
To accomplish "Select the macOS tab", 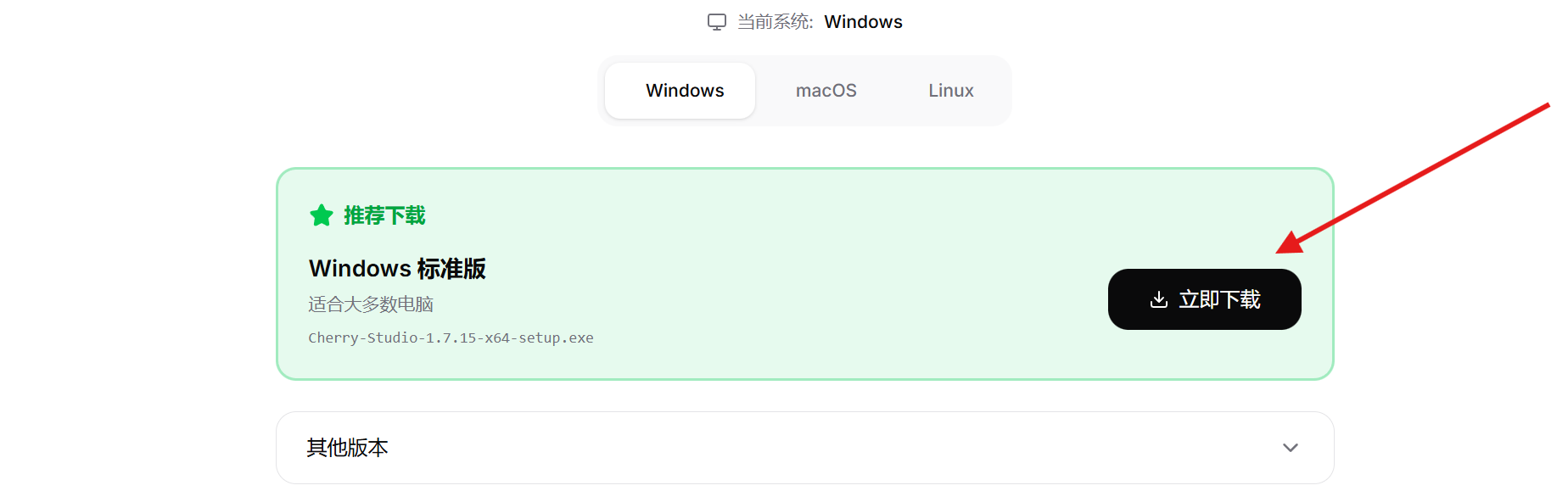I will tap(826, 91).
